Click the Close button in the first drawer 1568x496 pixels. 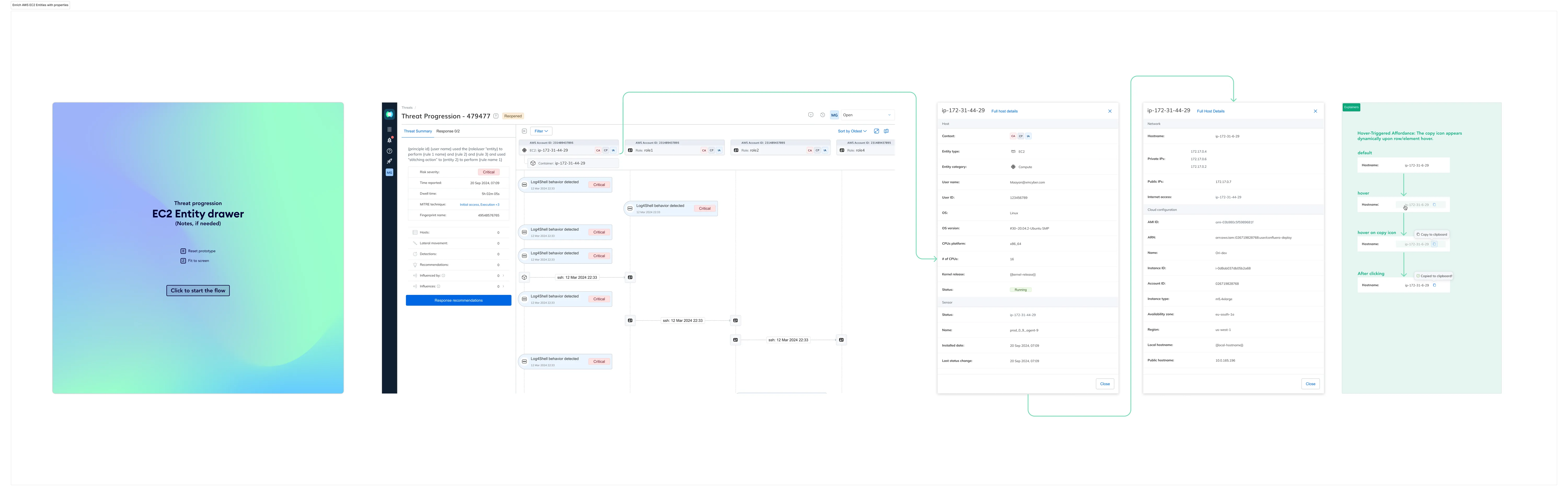click(1105, 384)
